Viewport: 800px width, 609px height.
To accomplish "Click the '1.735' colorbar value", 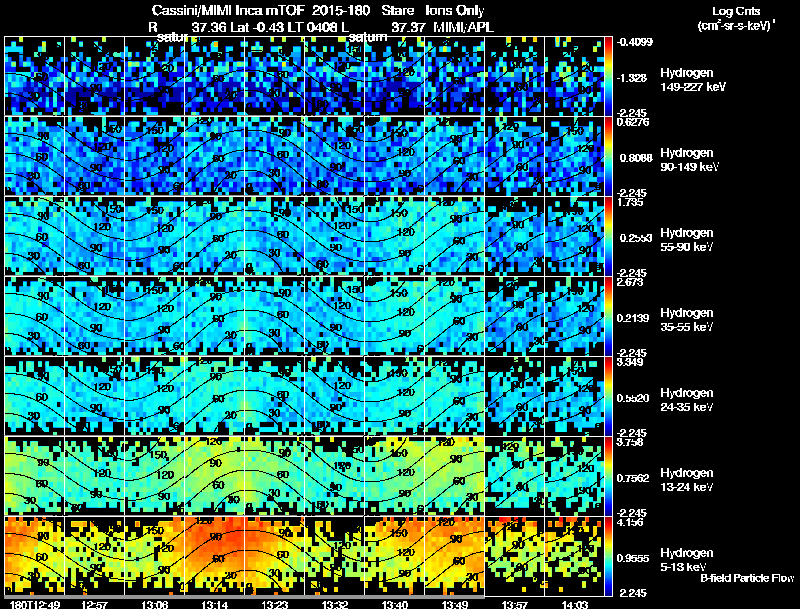I will click(631, 202).
